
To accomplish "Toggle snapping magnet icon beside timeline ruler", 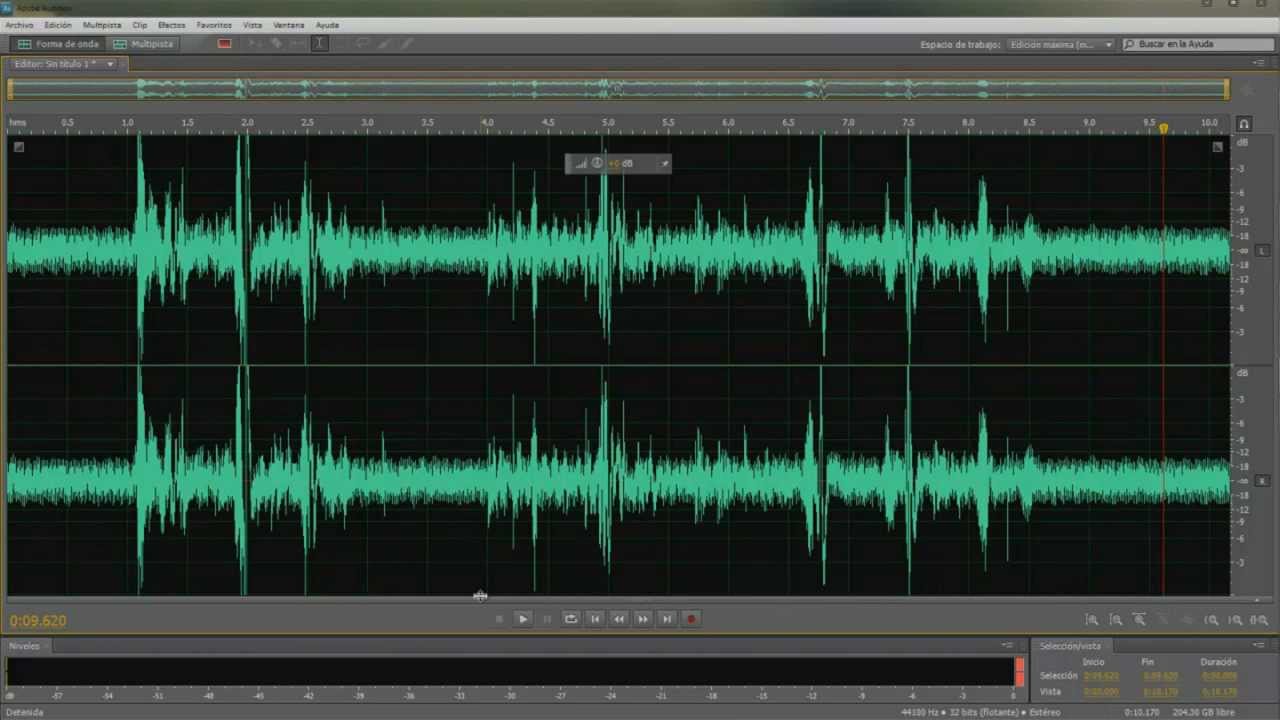I will [x=1244, y=124].
